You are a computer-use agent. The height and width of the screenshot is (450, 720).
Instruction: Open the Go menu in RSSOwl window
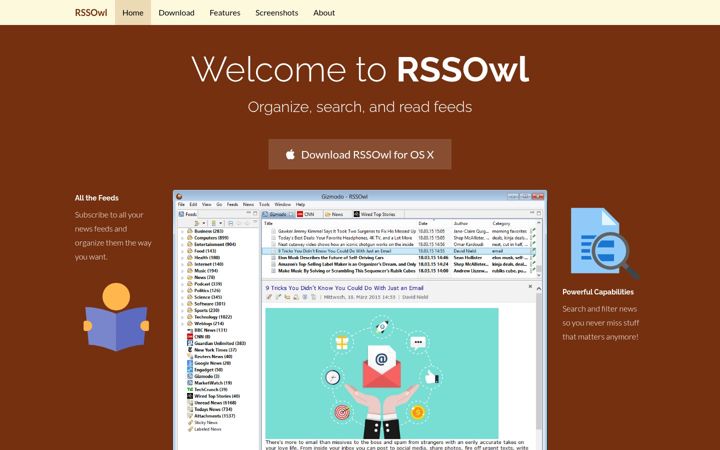[x=219, y=204]
